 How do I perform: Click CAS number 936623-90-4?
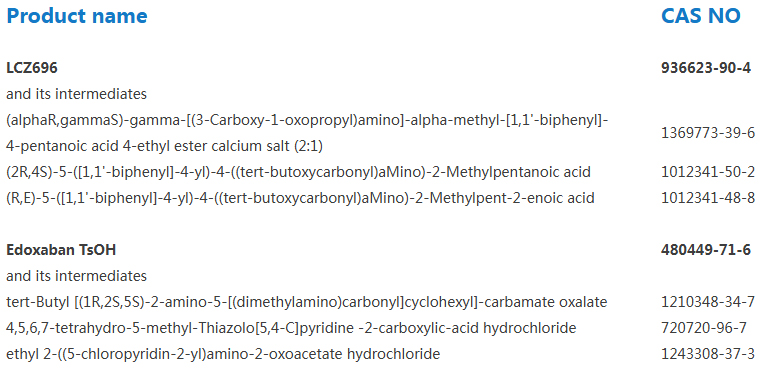pyautogui.click(x=706, y=68)
